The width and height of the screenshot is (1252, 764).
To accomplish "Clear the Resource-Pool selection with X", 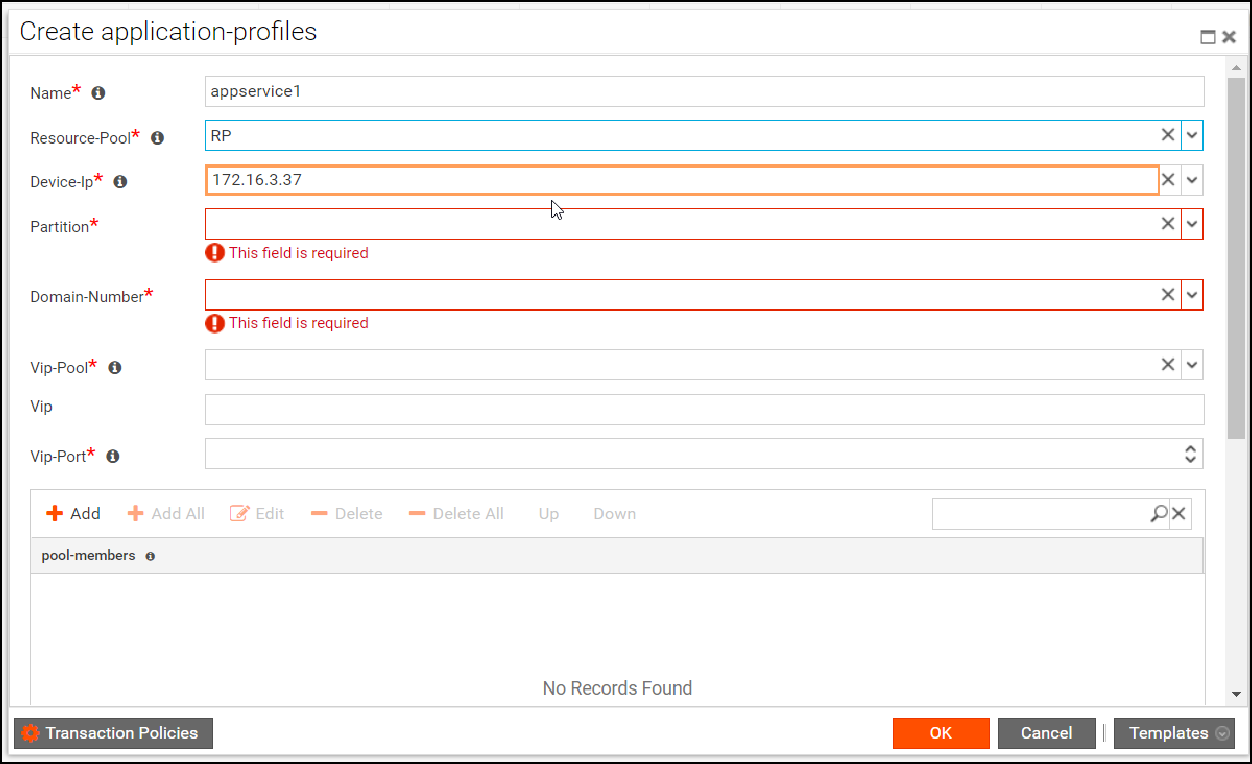I will coord(1167,135).
